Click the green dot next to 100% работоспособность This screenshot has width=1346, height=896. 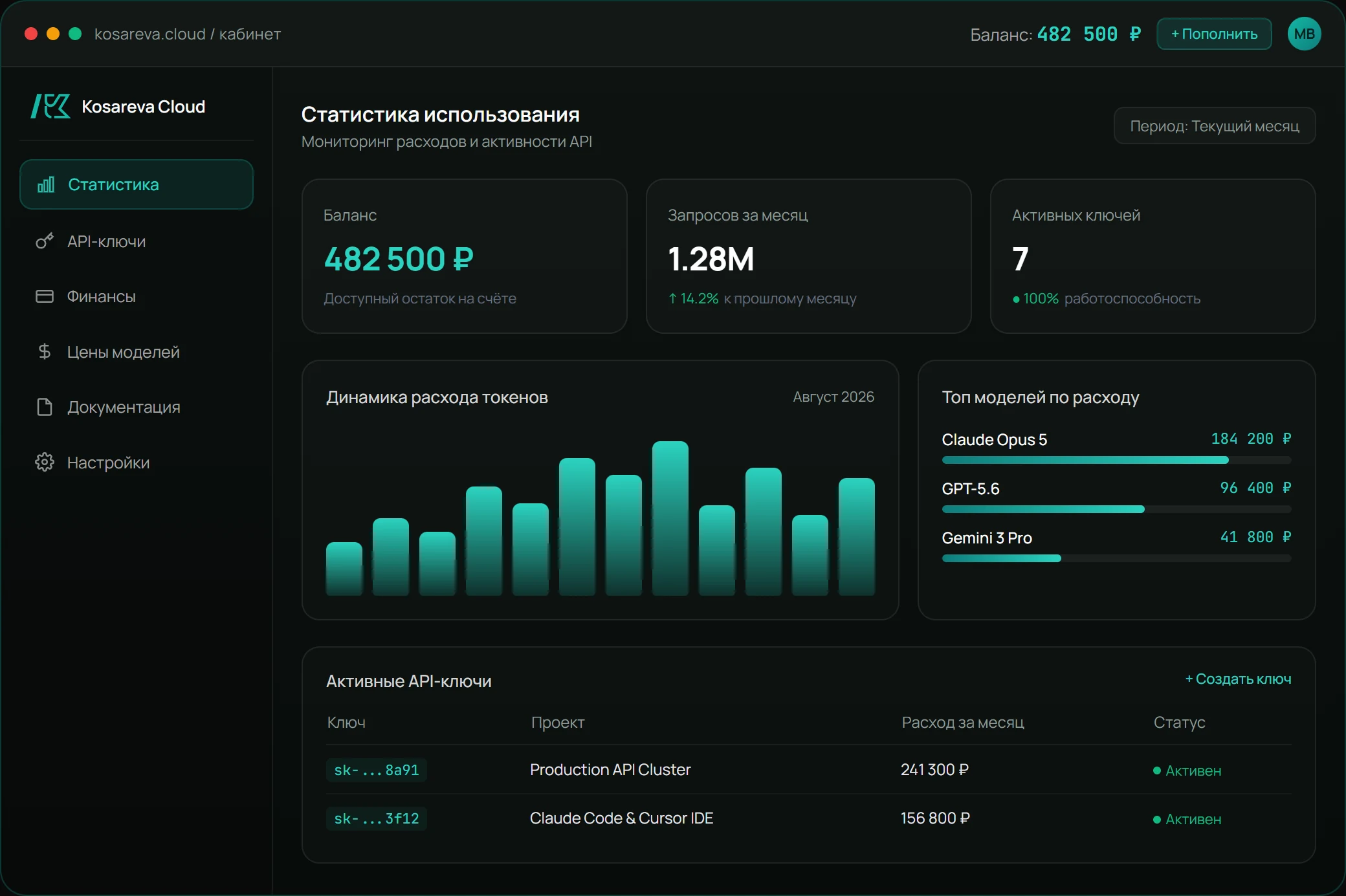click(x=1016, y=299)
